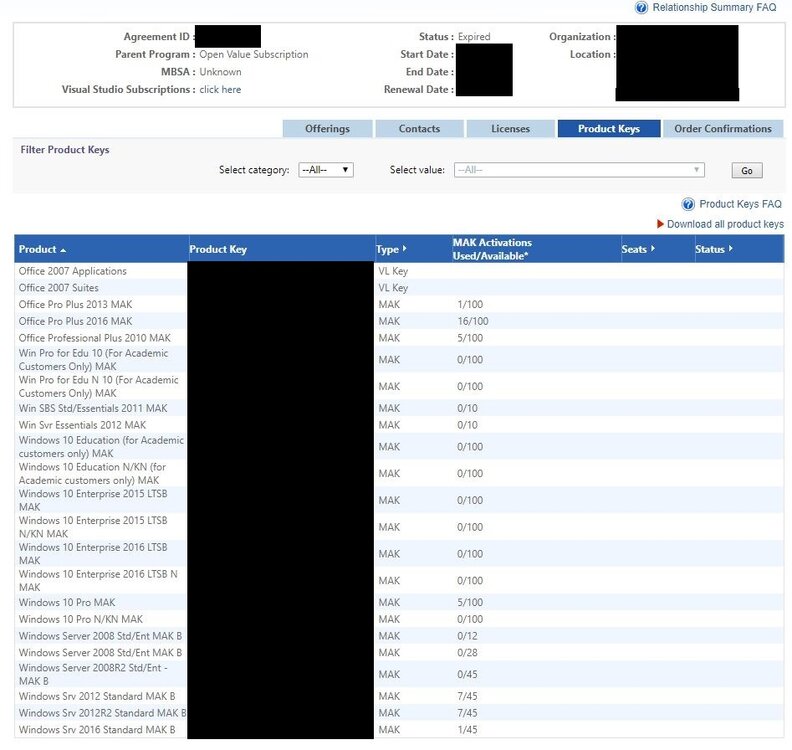Click the red arrow beside Download all product keys
This screenshot has height=750, width=792.
click(660, 224)
